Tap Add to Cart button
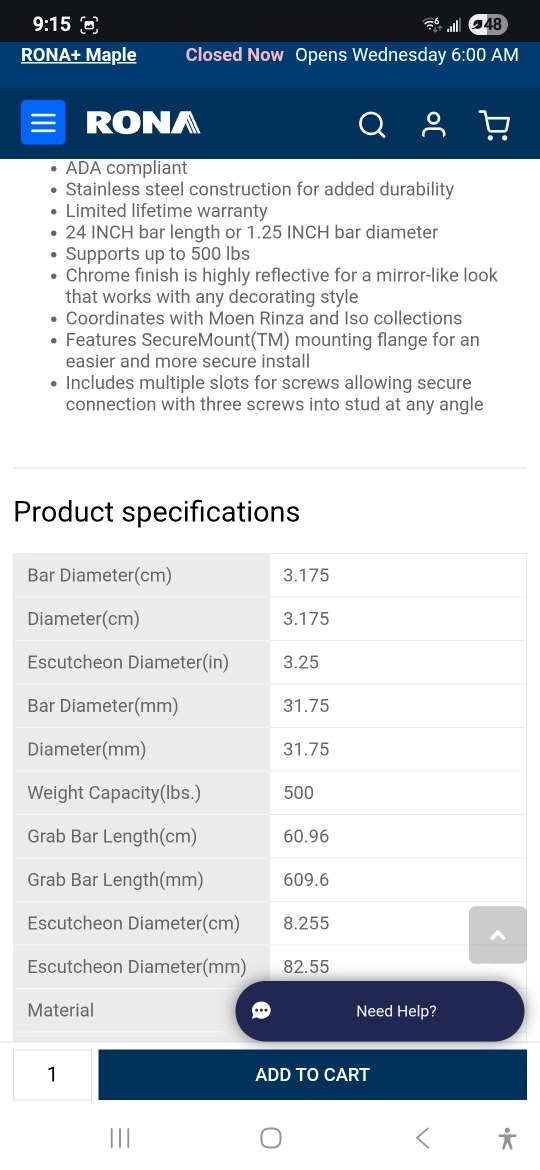 click(x=313, y=1074)
